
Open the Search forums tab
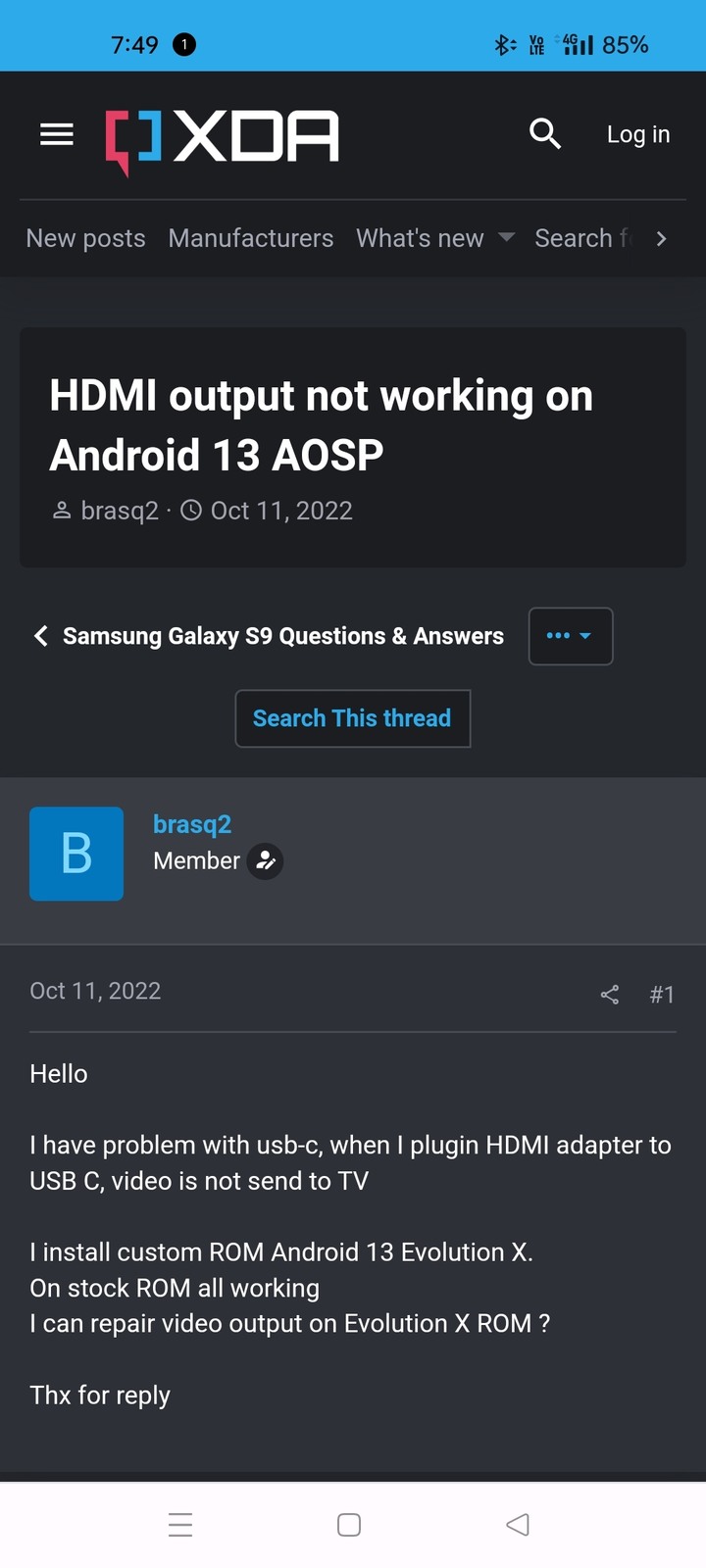583,238
